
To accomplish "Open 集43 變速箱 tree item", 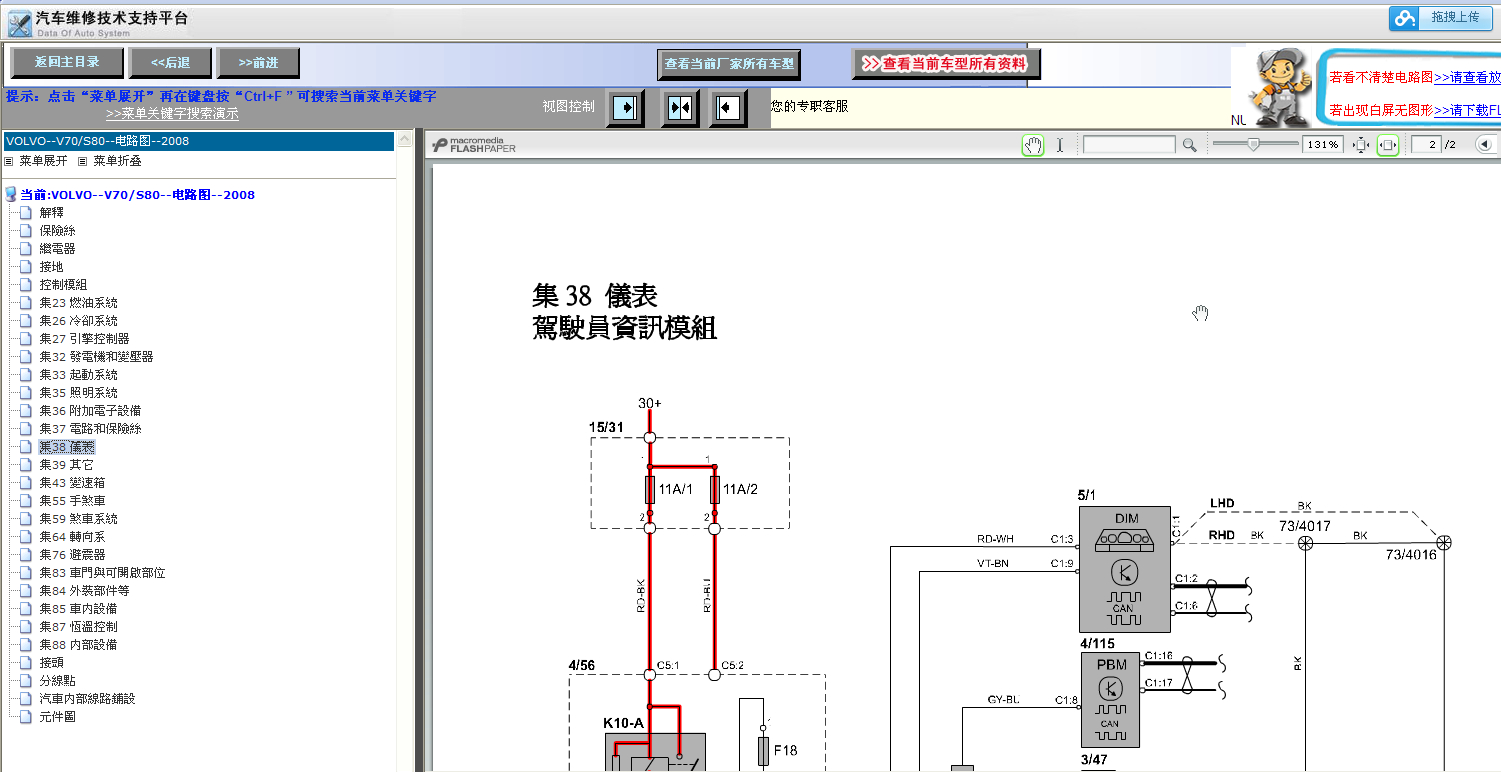I will pos(73,483).
